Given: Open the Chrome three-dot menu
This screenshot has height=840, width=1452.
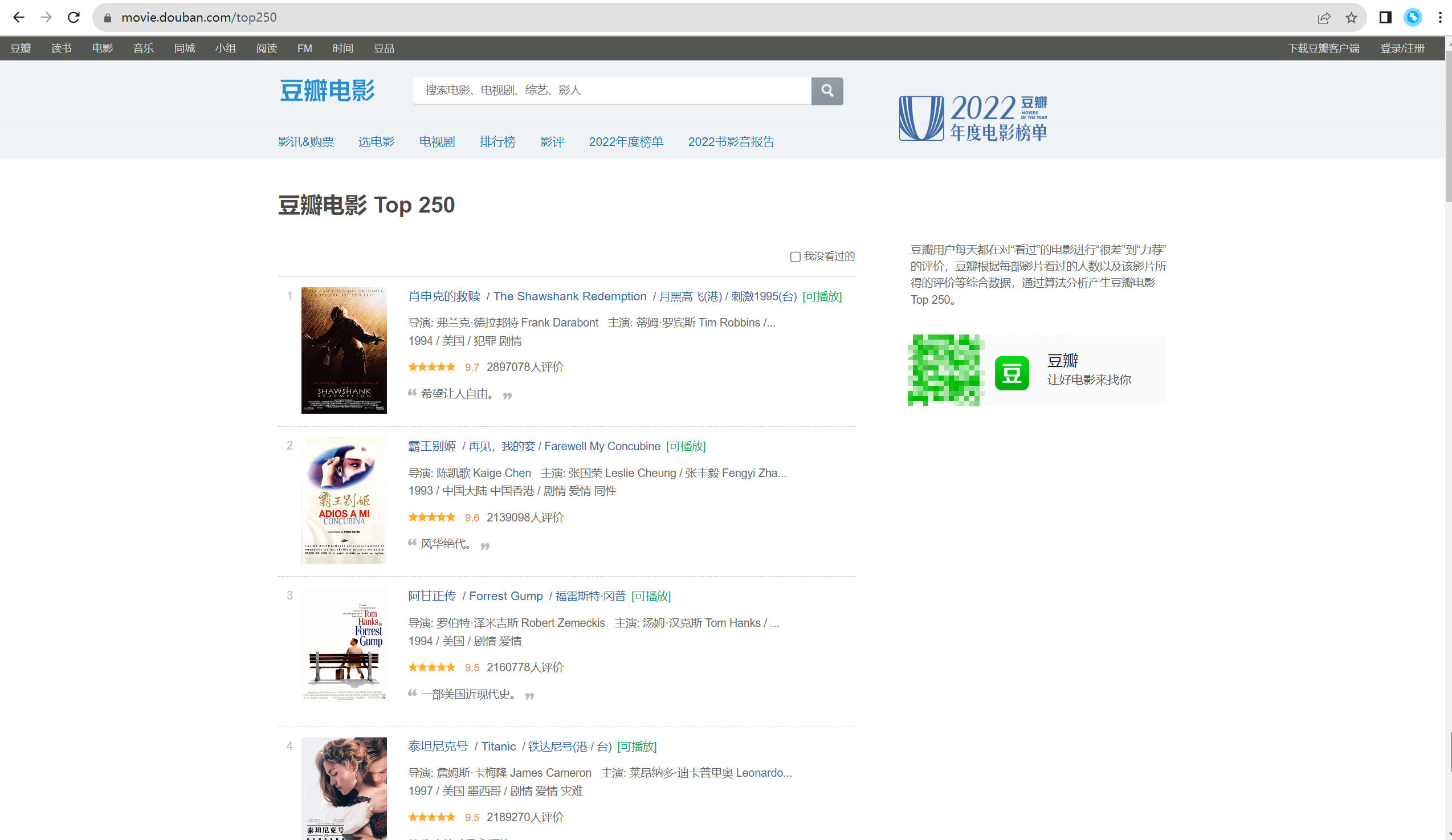Looking at the screenshot, I should pyautogui.click(x=1440, y=17).
